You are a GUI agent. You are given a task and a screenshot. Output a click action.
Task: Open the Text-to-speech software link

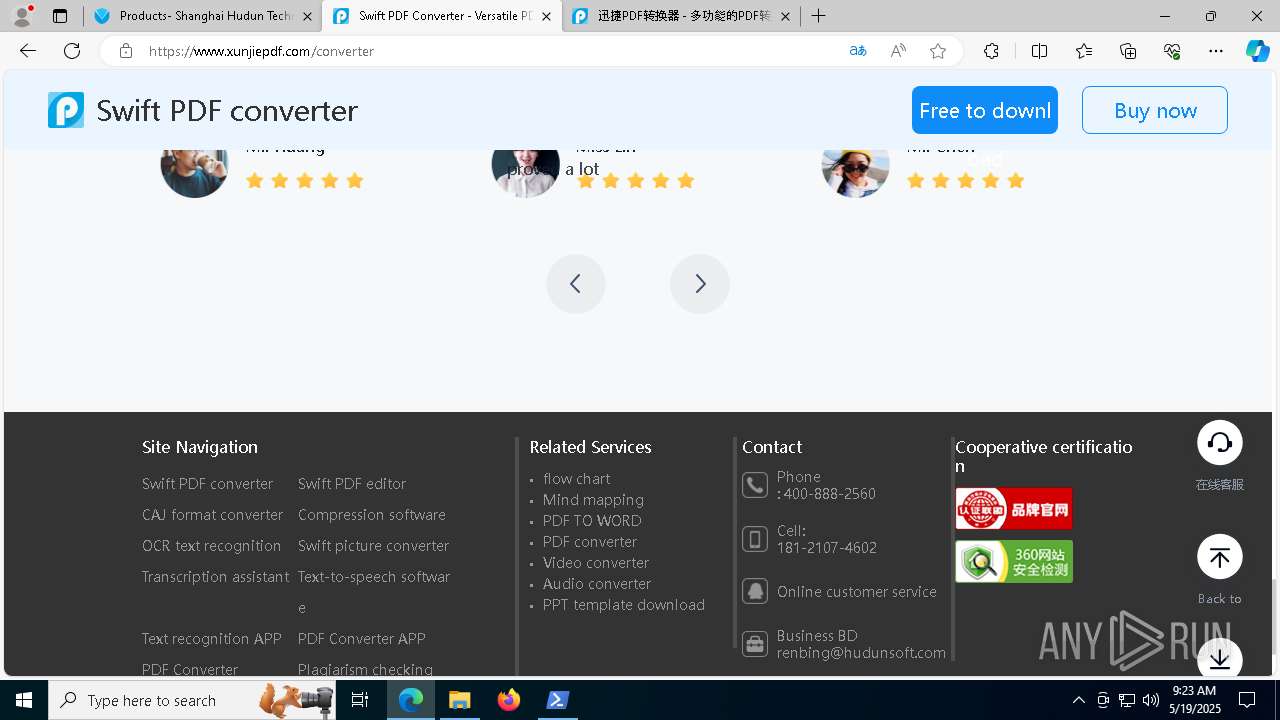[374, 592]
